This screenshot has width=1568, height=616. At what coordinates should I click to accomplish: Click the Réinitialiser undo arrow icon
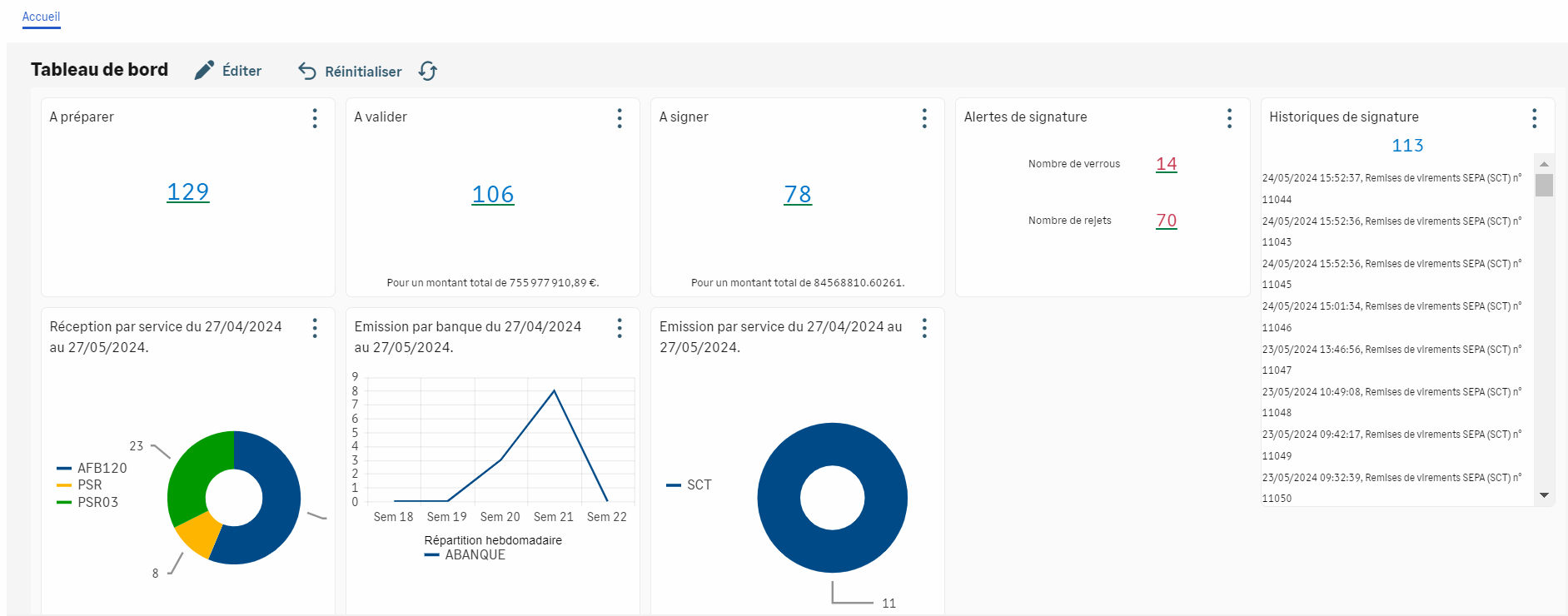(x=307, y=71)
